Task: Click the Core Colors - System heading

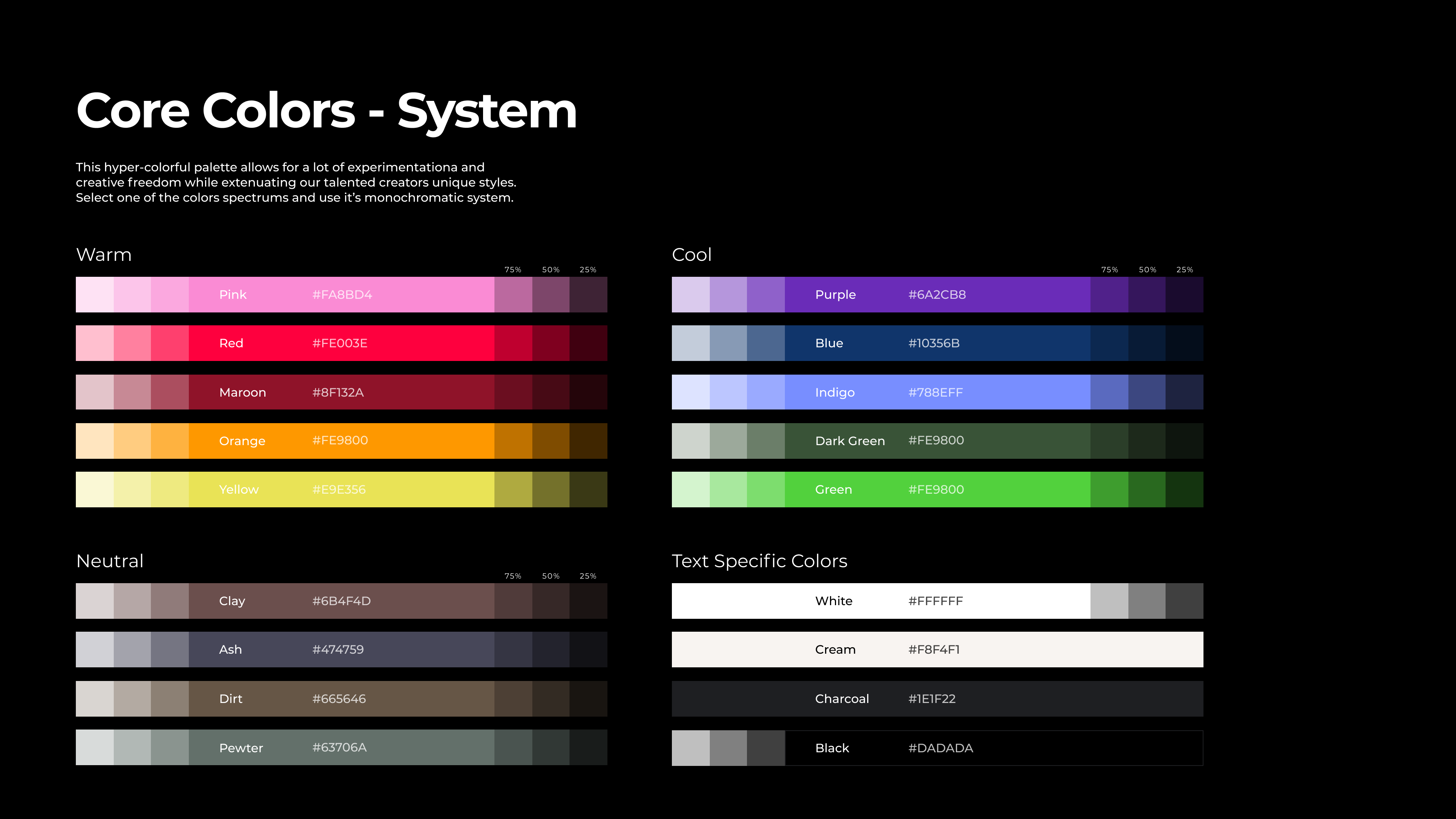Action: [x=326, y=111]
